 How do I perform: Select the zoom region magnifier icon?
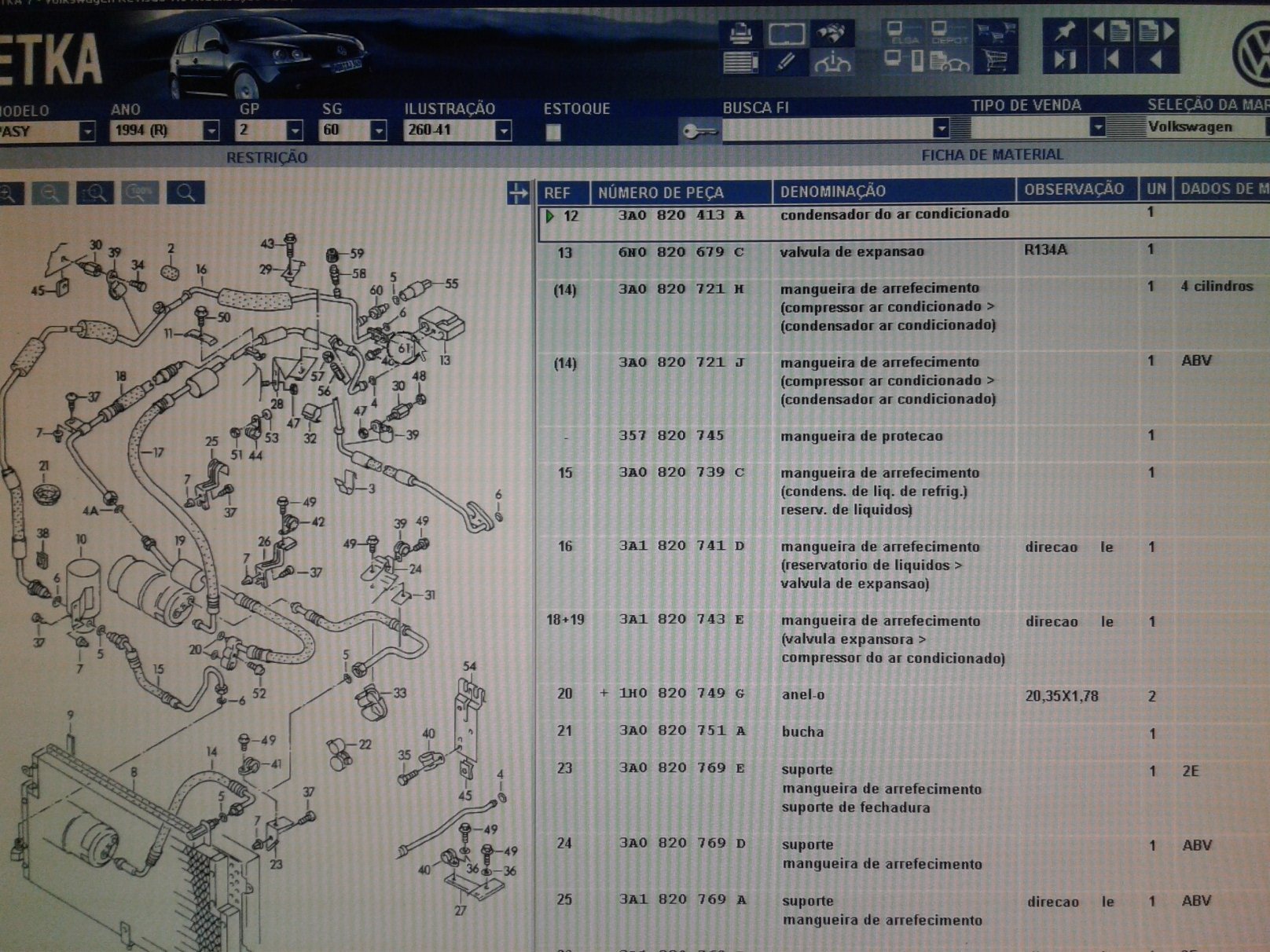click(95, 193)
